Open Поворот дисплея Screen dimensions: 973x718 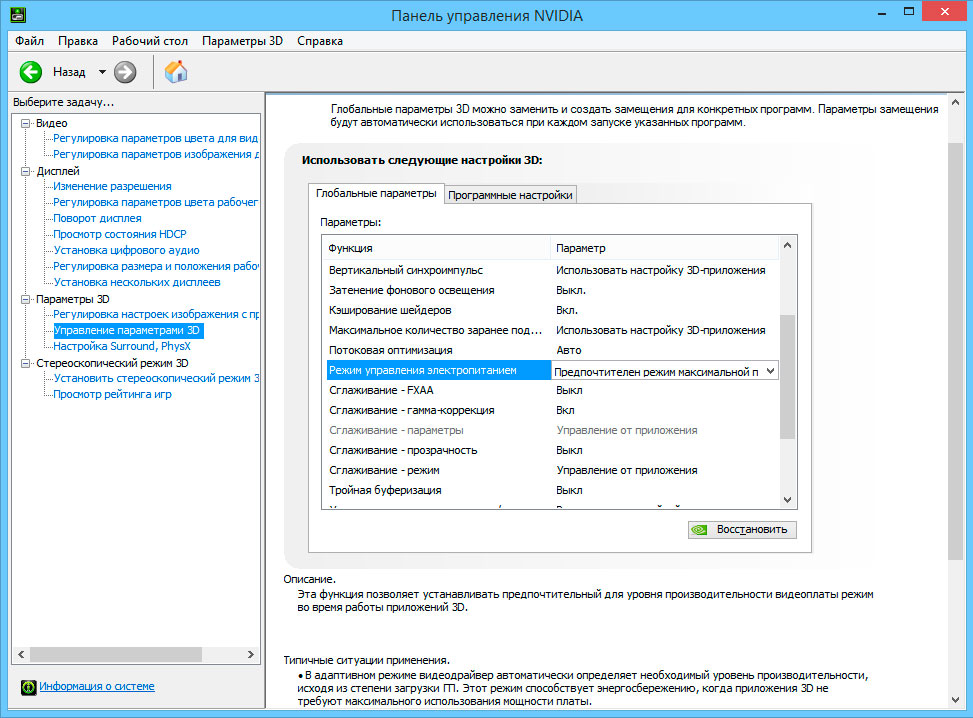97,218
